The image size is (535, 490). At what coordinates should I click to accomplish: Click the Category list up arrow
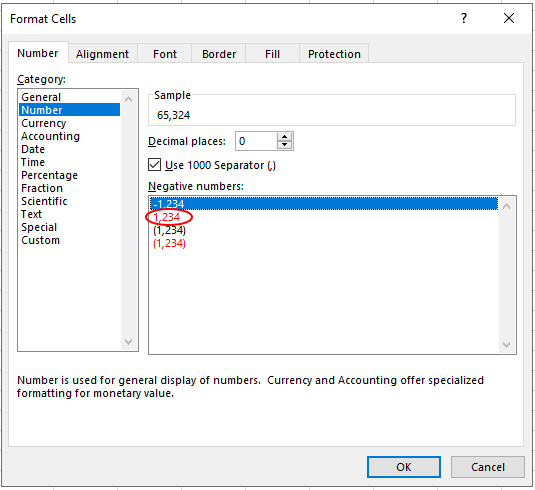click(129, 99)
